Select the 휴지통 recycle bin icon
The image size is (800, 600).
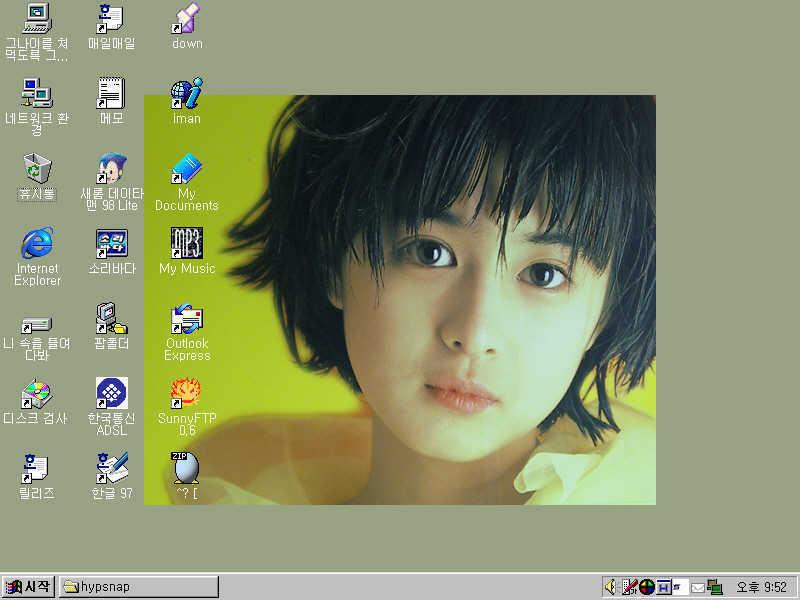click(37, 168)
